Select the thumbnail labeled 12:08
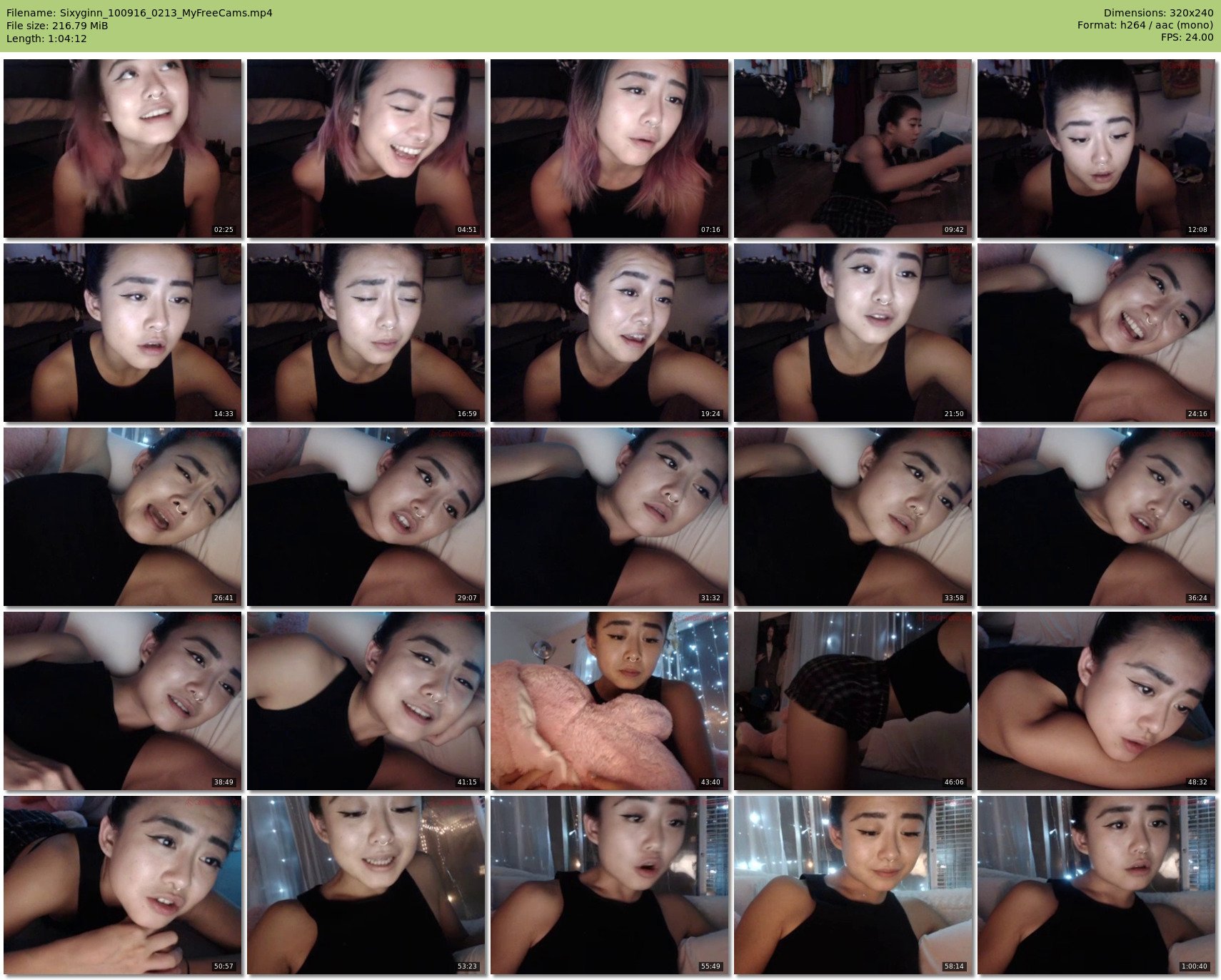This screenshot has height=980, width=1221. 1096,148
